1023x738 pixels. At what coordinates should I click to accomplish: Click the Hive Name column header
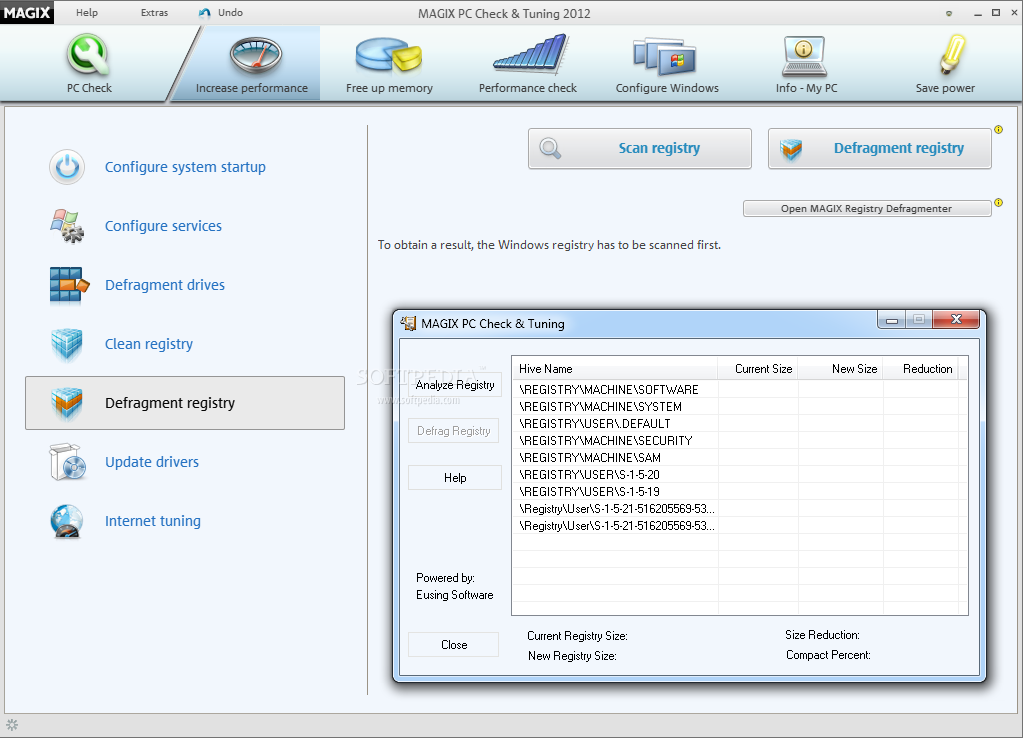[x=615, y=369]
